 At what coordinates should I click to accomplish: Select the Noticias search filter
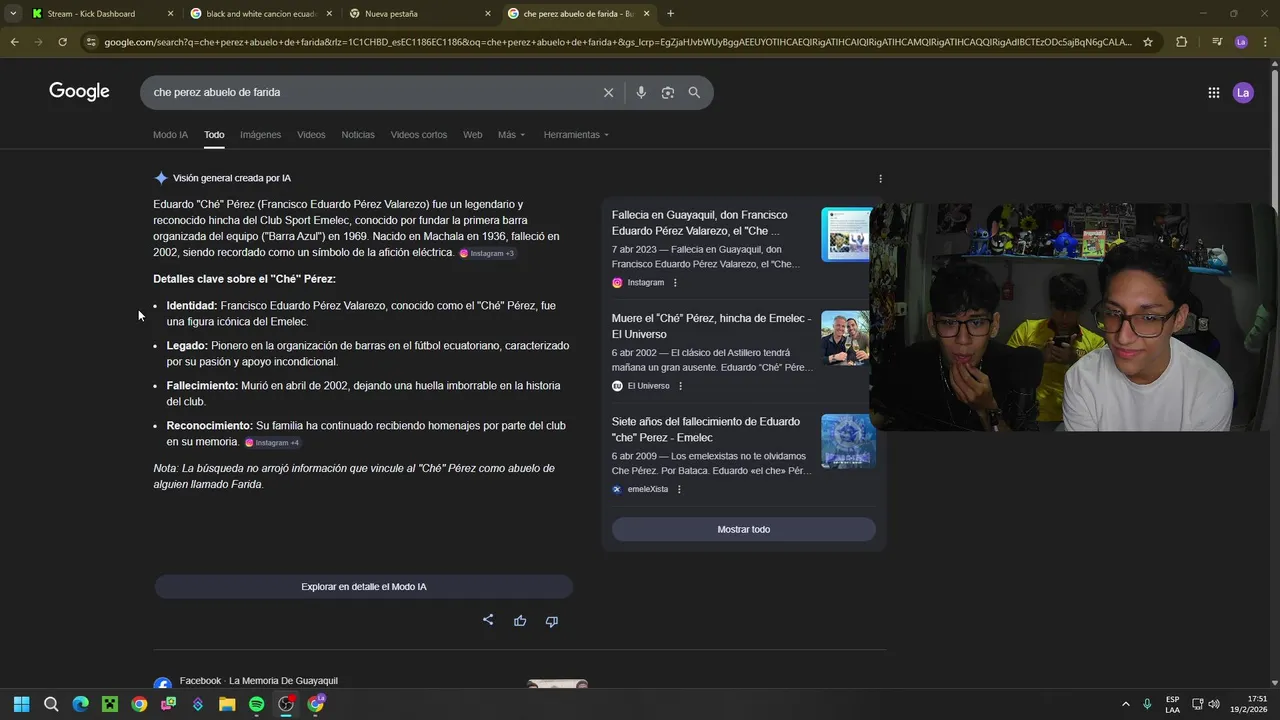pyautogui.click(x=358, y=135)
